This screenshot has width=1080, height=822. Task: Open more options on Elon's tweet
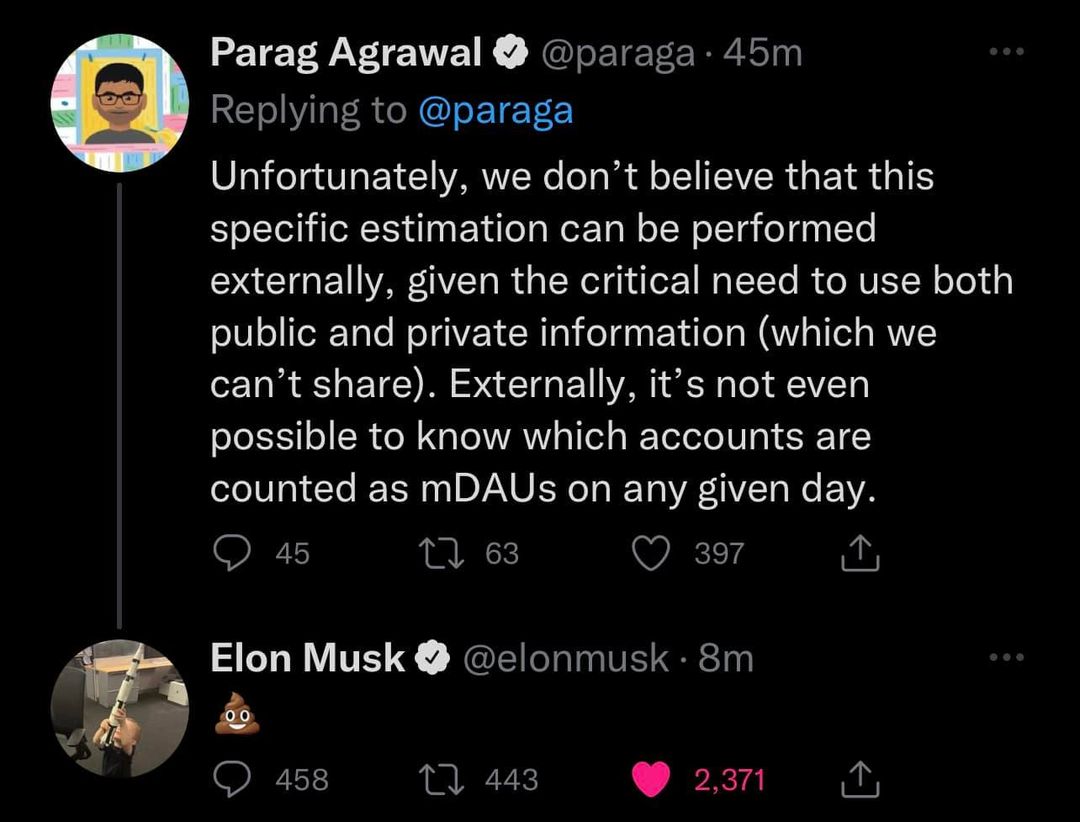tap(1006, 658)
